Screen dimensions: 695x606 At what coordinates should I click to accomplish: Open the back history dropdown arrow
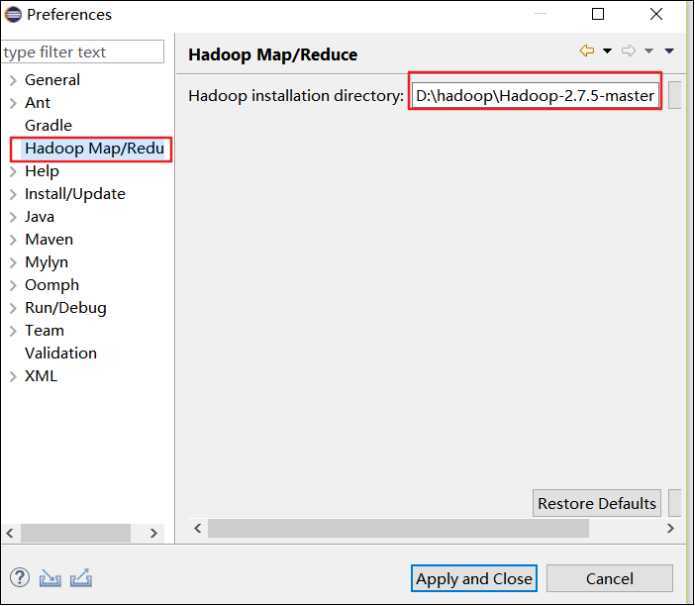(608, 51)
